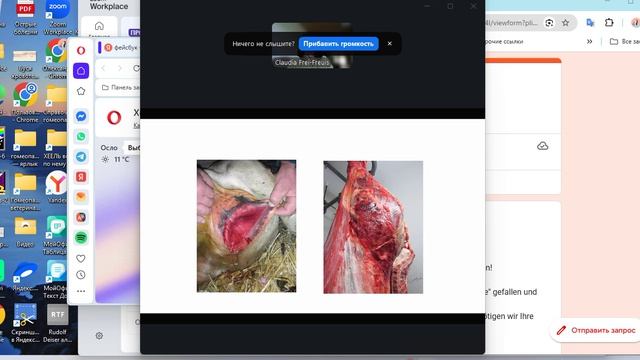
Task: Click the left shared image of the wound on straw
Action: click(x=247, y=226)
